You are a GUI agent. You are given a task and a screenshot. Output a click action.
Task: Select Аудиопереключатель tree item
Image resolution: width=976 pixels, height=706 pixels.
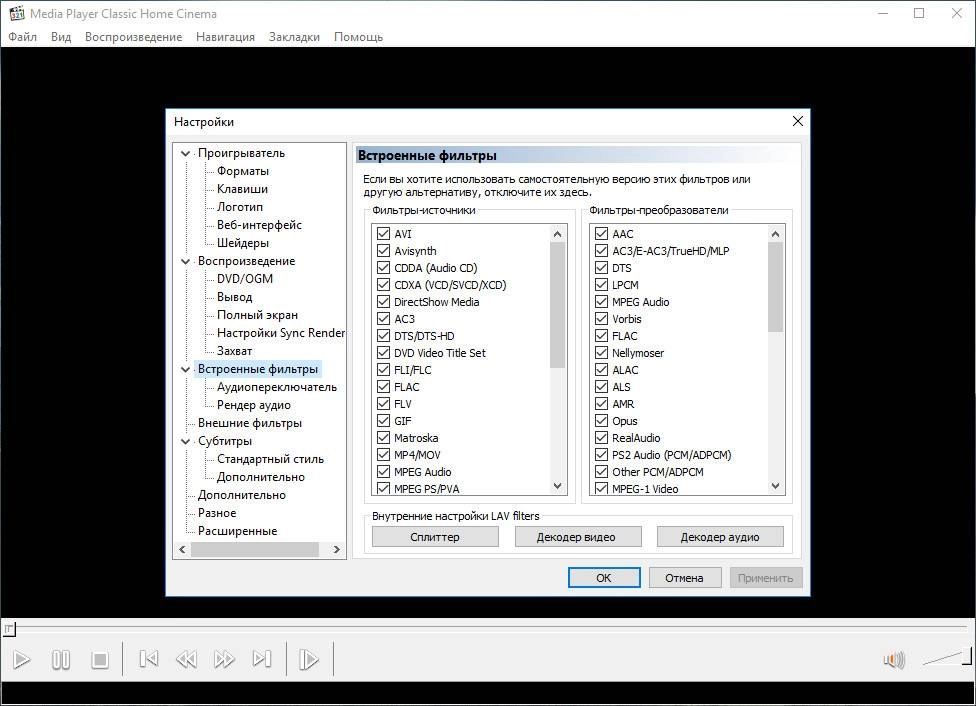[x=276, y=387]
